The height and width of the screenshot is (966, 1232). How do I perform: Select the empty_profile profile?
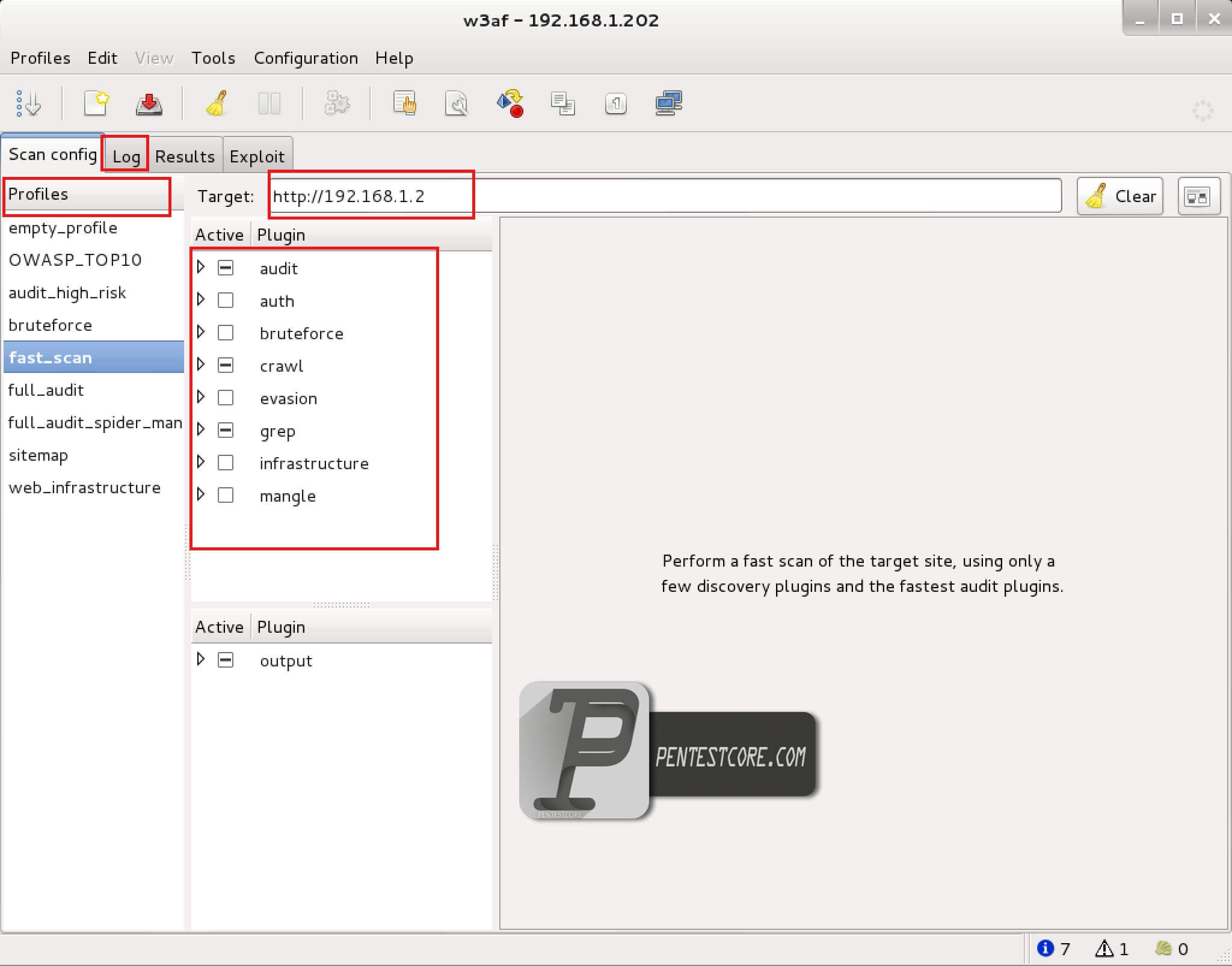[x=93, y=228]
